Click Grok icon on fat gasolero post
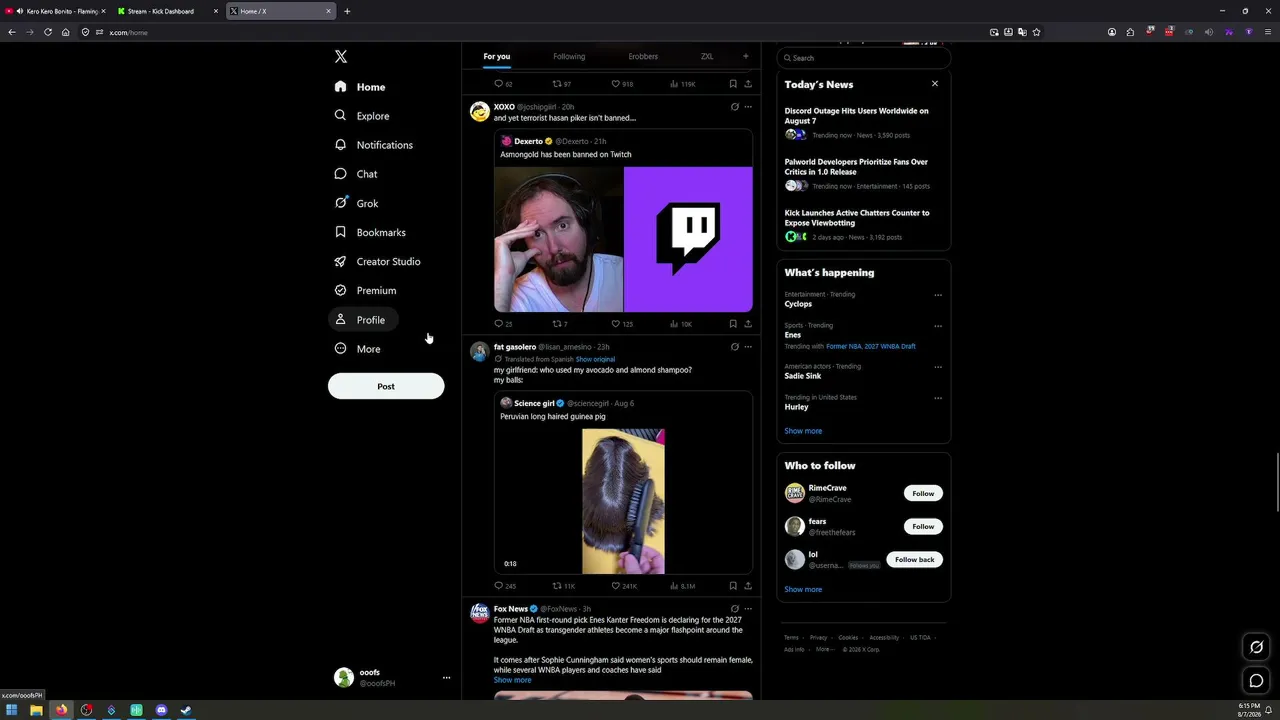1280x720 pixels. 735,347
